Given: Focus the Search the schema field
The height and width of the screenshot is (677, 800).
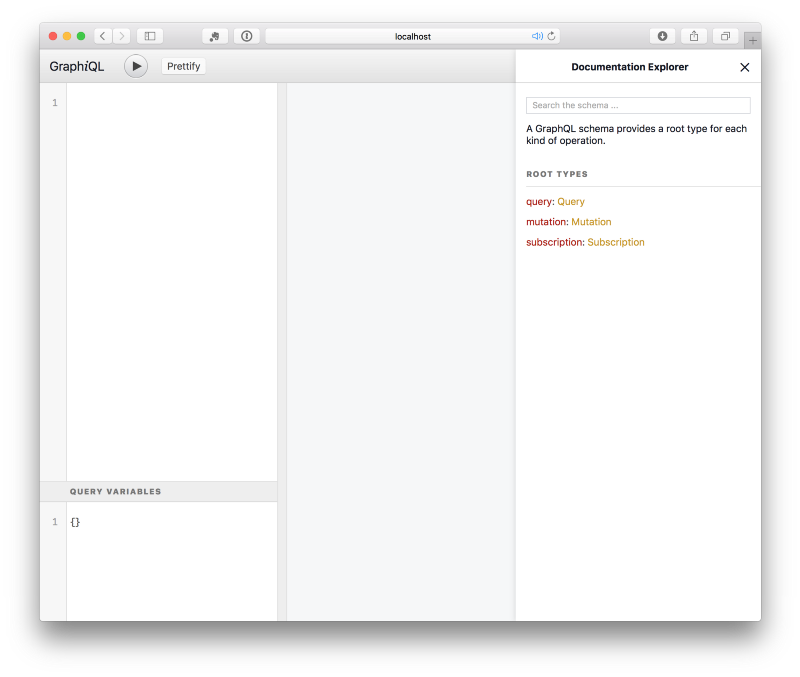Looking at the screenshot, I should point(638,105).
